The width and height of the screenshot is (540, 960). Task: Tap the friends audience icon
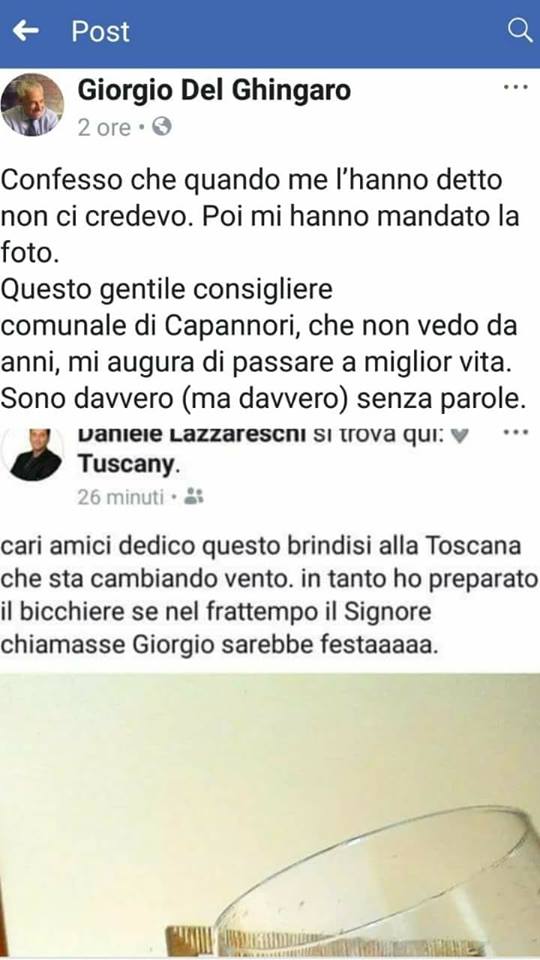193,497
